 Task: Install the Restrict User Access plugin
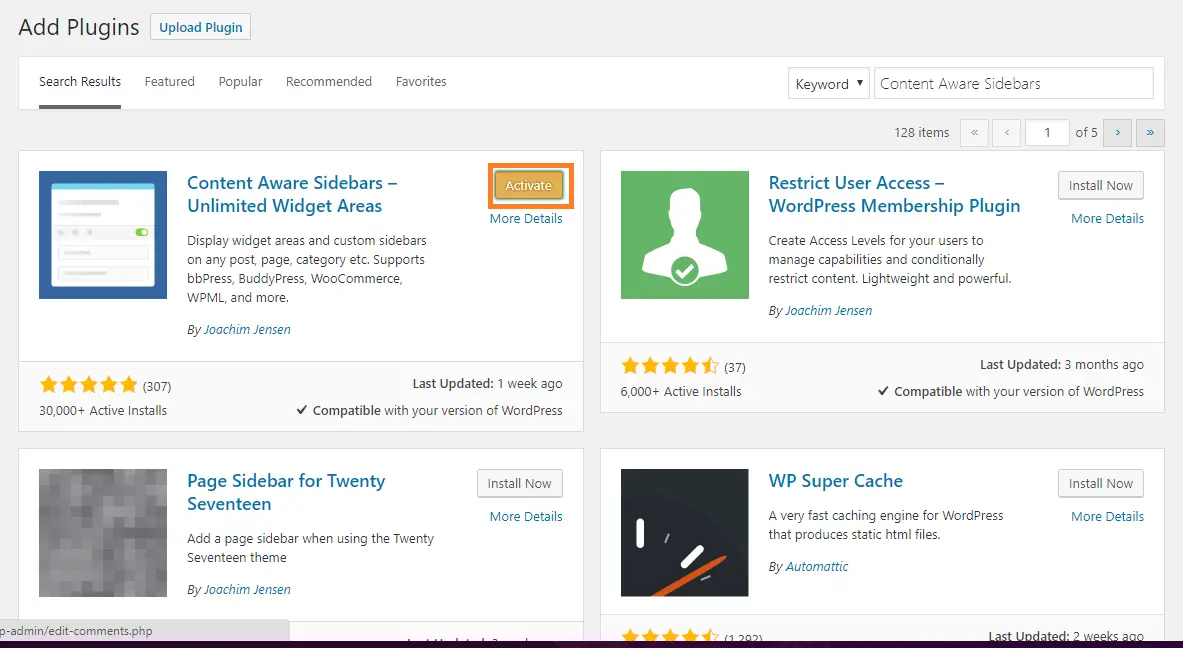pyautogui.click(x=1101, y=186)
